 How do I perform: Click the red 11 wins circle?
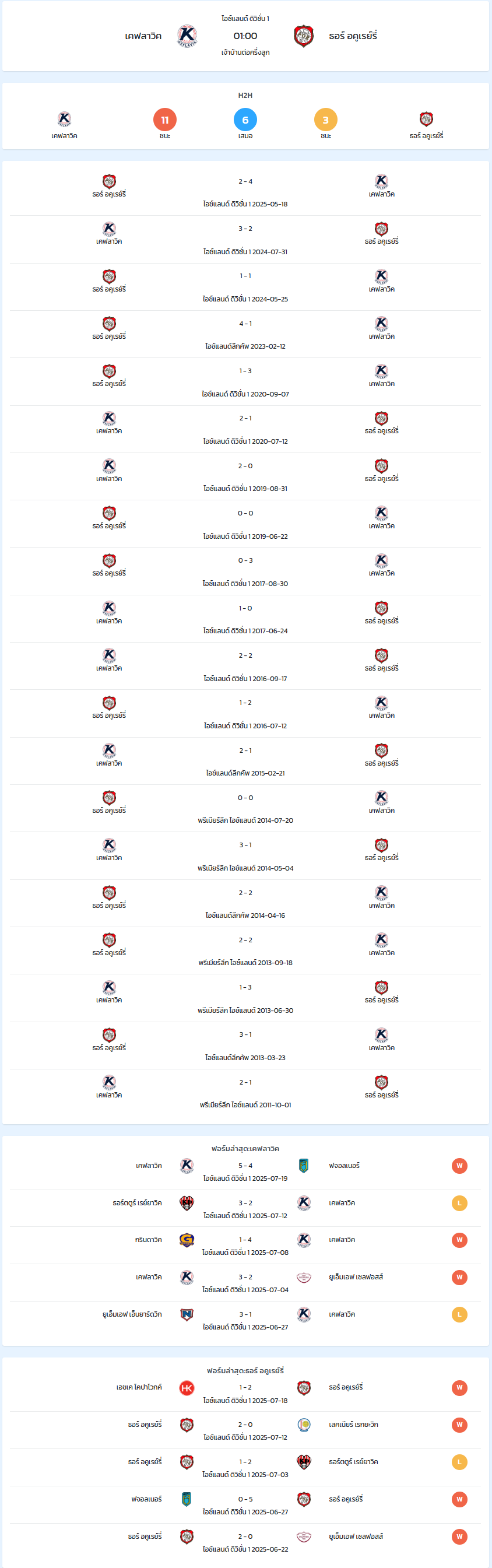click(x=165, y=120)
